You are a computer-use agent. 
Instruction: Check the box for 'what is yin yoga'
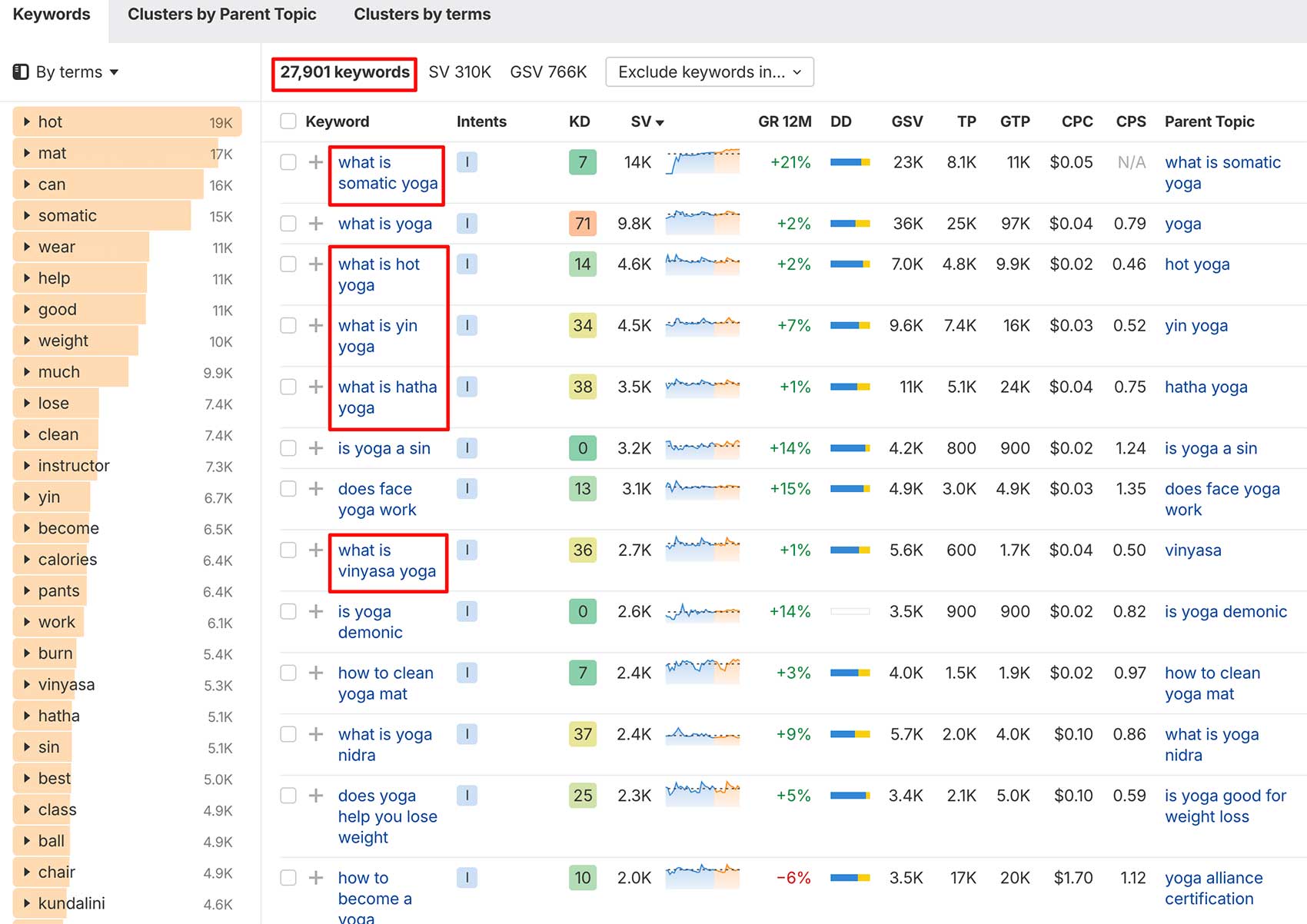tap(288, 325)
